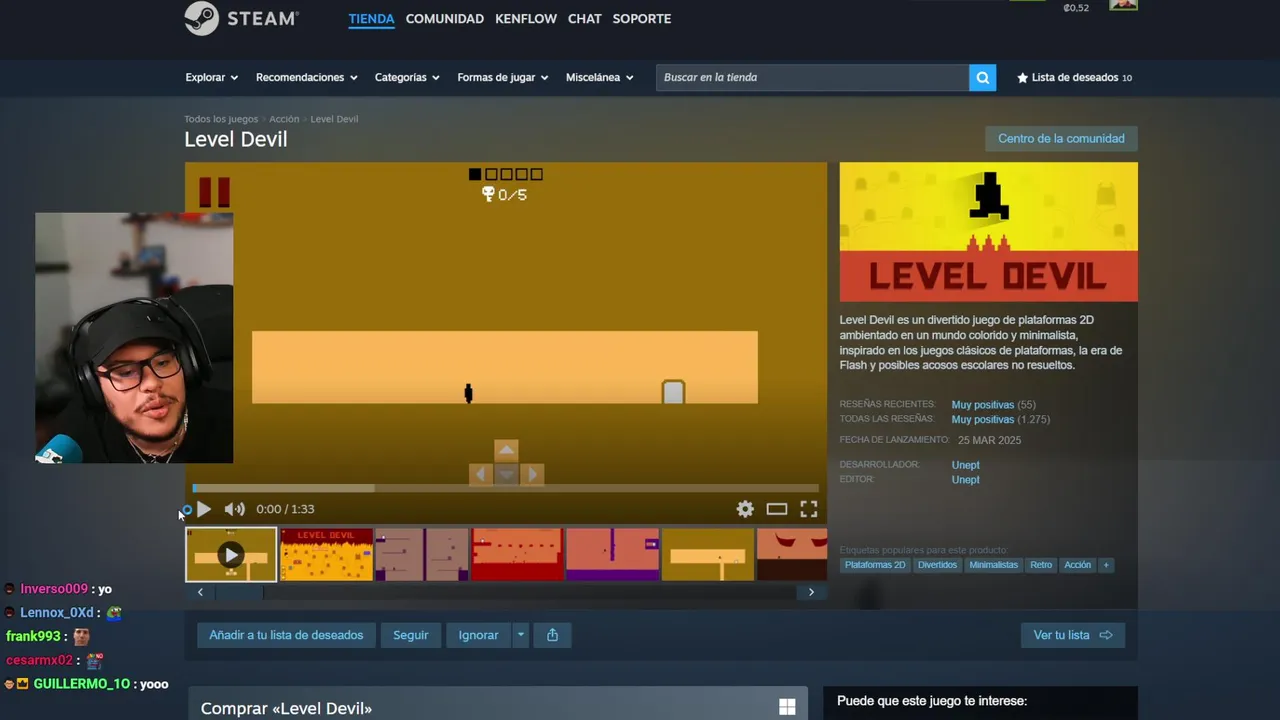Click the wallet balance in the header

[x=1076, y=8]
